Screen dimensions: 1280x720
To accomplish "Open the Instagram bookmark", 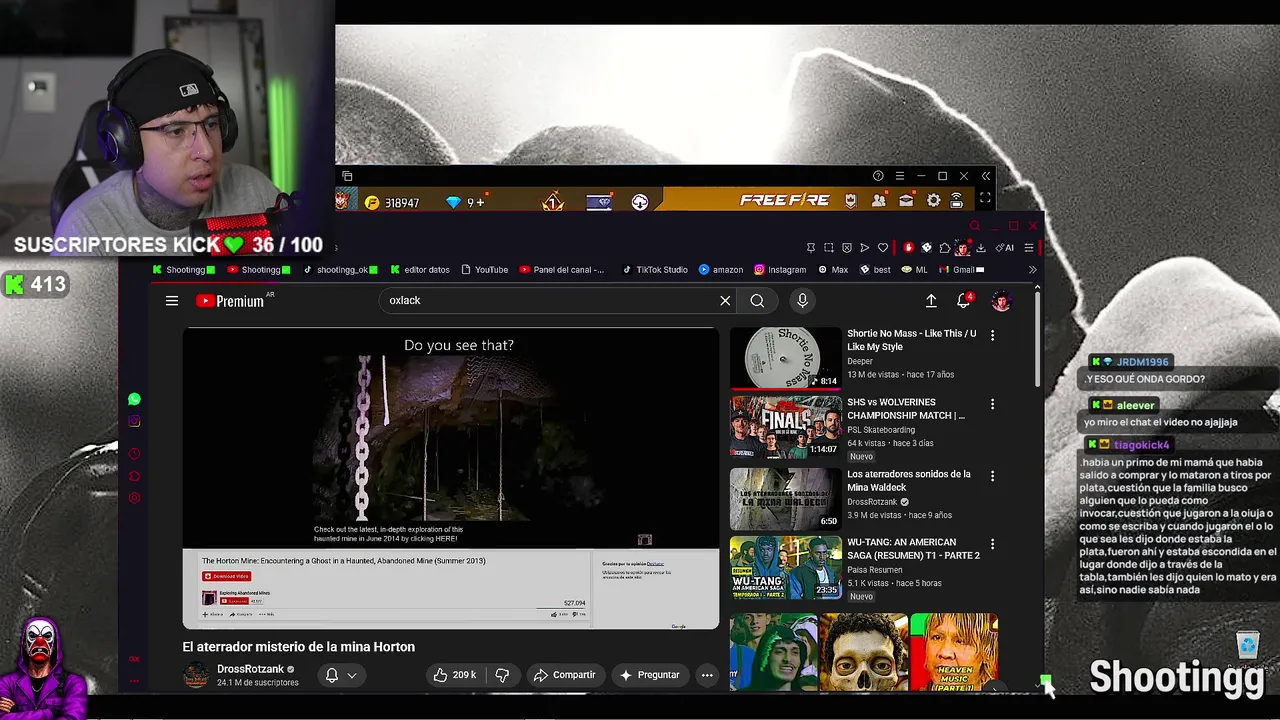I will point(780,269).
